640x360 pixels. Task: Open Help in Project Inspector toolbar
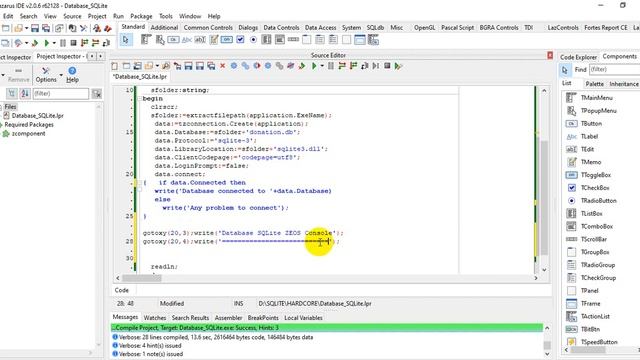72,75
